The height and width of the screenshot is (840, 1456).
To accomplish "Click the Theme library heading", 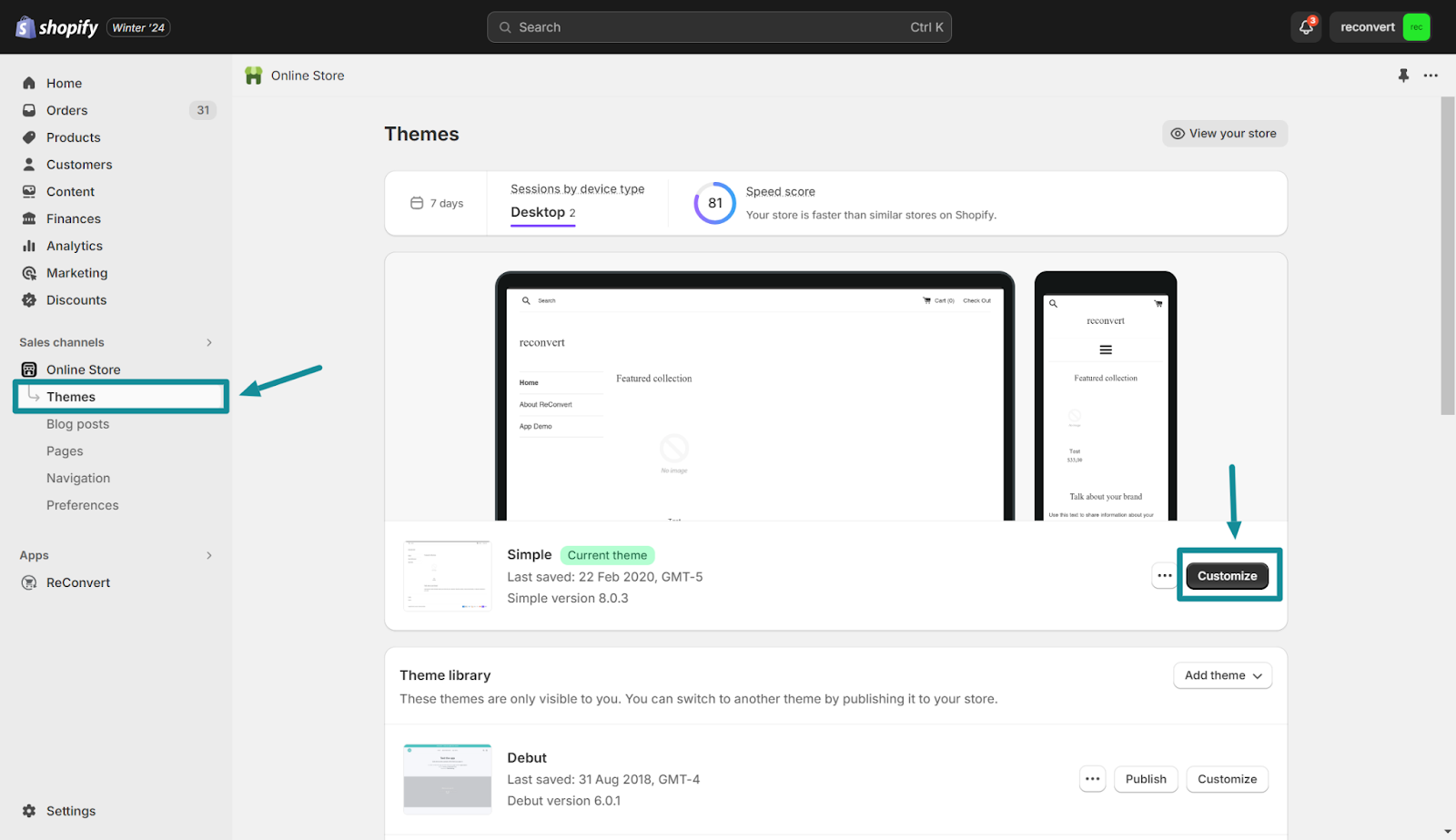I will pyautogui.click(x=445, y=675).
